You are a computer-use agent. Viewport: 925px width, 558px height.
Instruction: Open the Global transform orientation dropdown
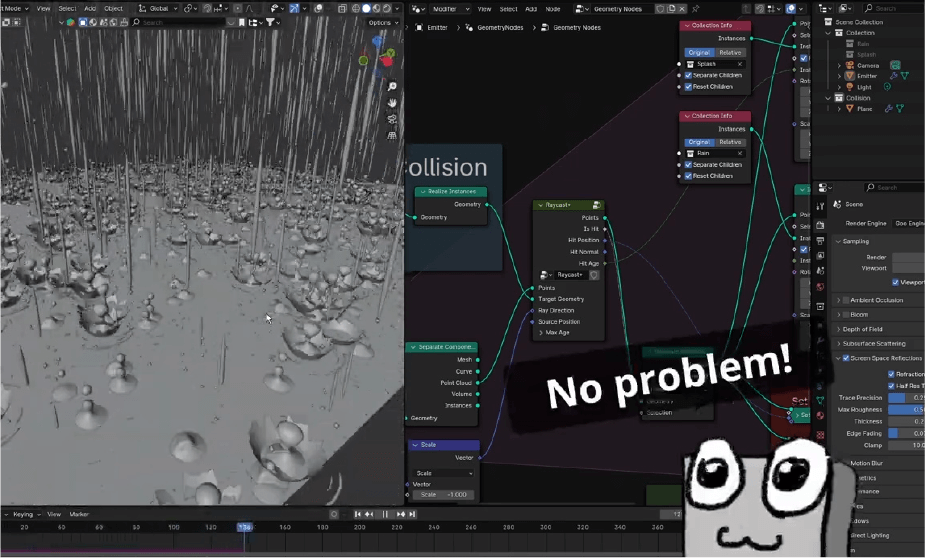[160, 8]
